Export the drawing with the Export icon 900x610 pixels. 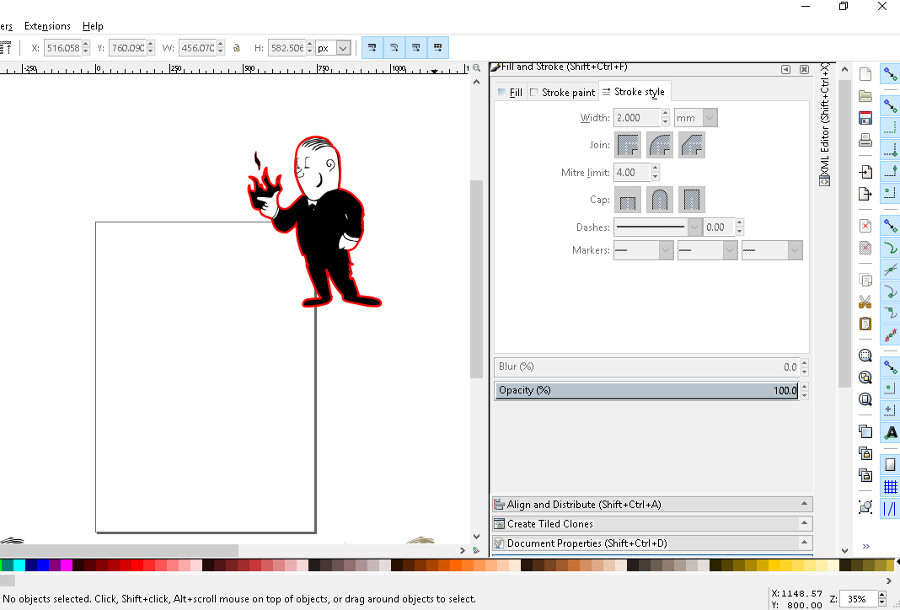click(x=865, y=193)
